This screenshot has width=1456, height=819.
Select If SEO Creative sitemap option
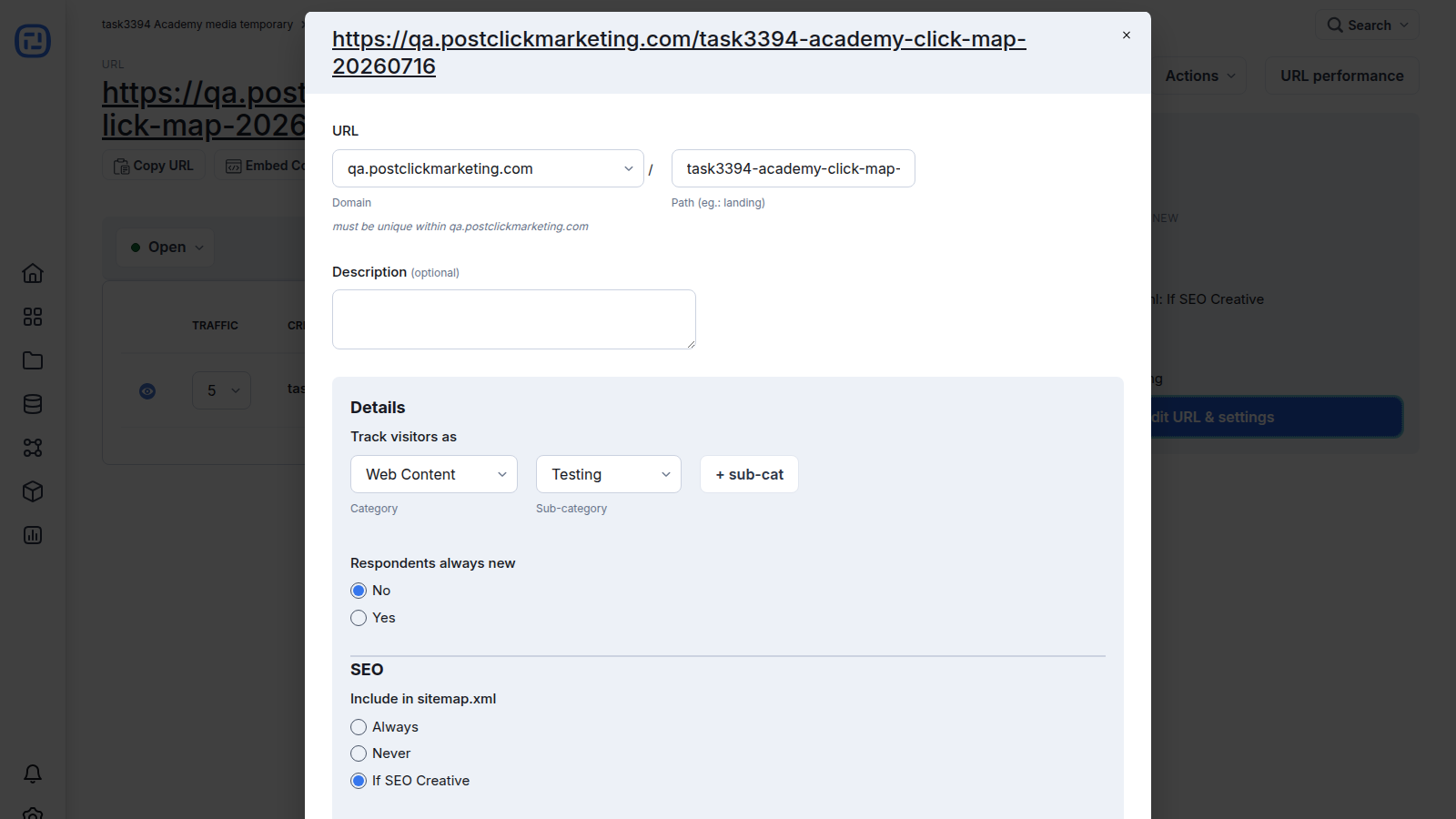click(x=359, y=781)
